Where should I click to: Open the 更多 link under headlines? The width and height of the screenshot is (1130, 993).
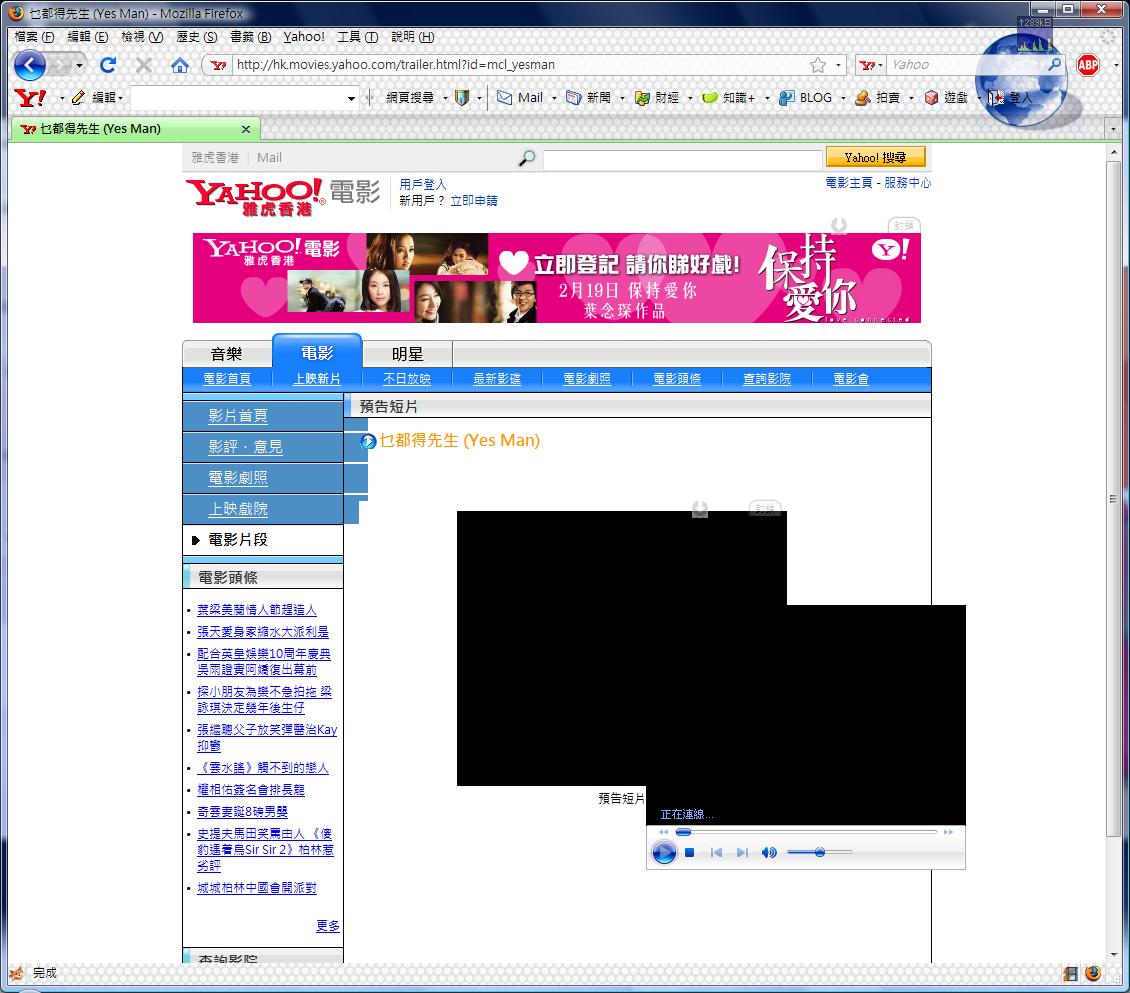tap(328, 926)
